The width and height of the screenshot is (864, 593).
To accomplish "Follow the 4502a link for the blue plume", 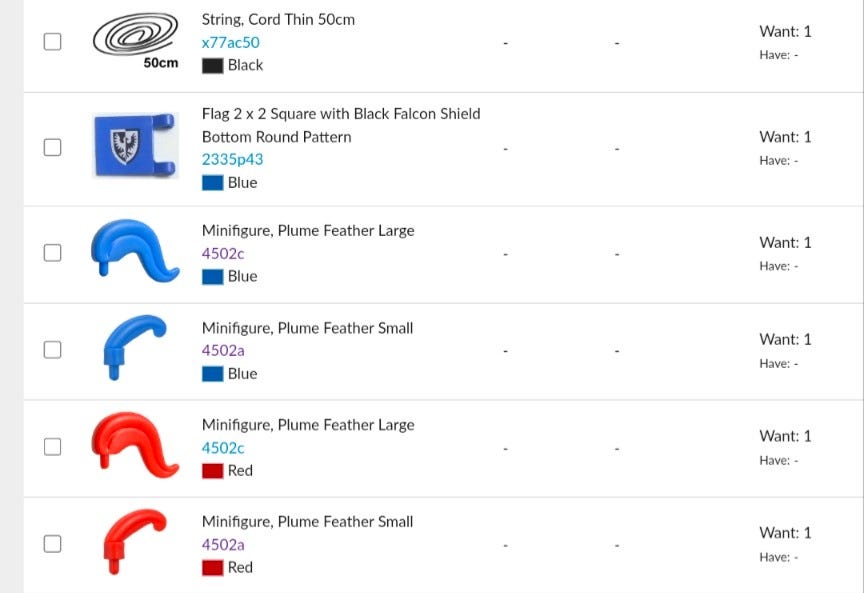I will pos(223,351).
